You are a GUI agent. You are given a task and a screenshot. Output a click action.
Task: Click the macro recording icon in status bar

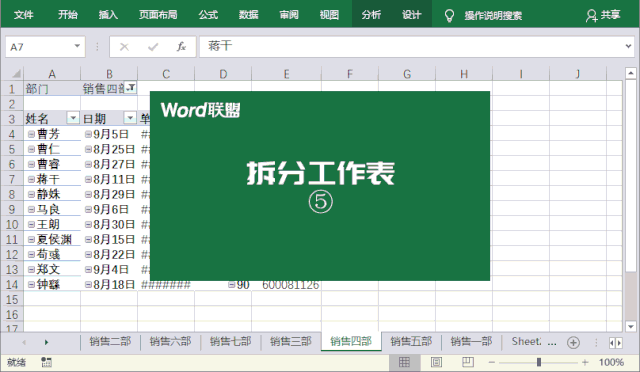(46, 362)
